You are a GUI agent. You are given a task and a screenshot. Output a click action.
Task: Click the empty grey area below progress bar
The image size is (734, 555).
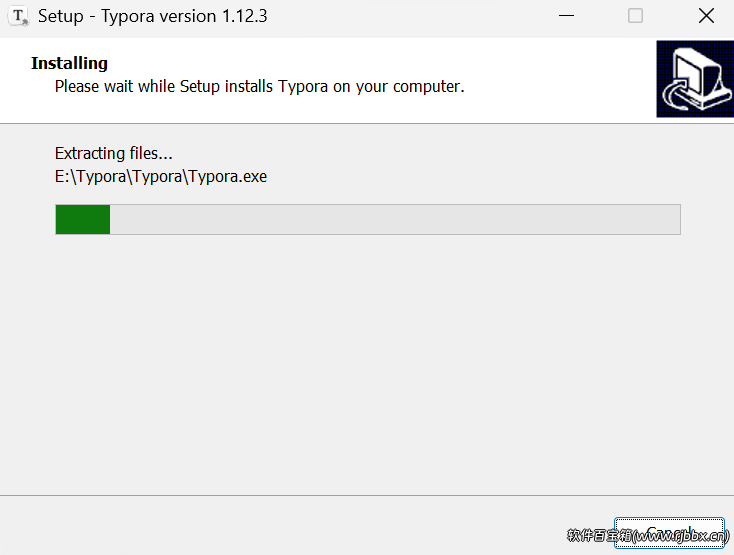[x=367, y=365]
